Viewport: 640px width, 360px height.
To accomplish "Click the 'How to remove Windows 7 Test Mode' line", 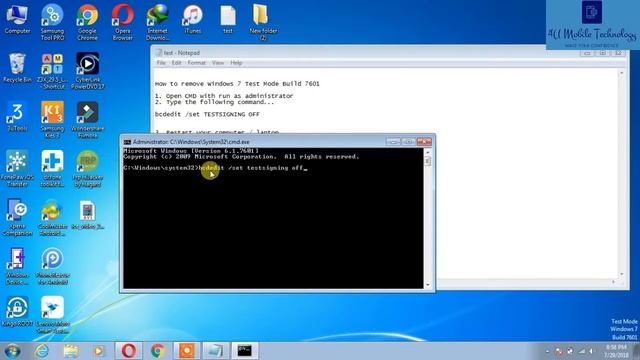I will (x=237, y=84).
